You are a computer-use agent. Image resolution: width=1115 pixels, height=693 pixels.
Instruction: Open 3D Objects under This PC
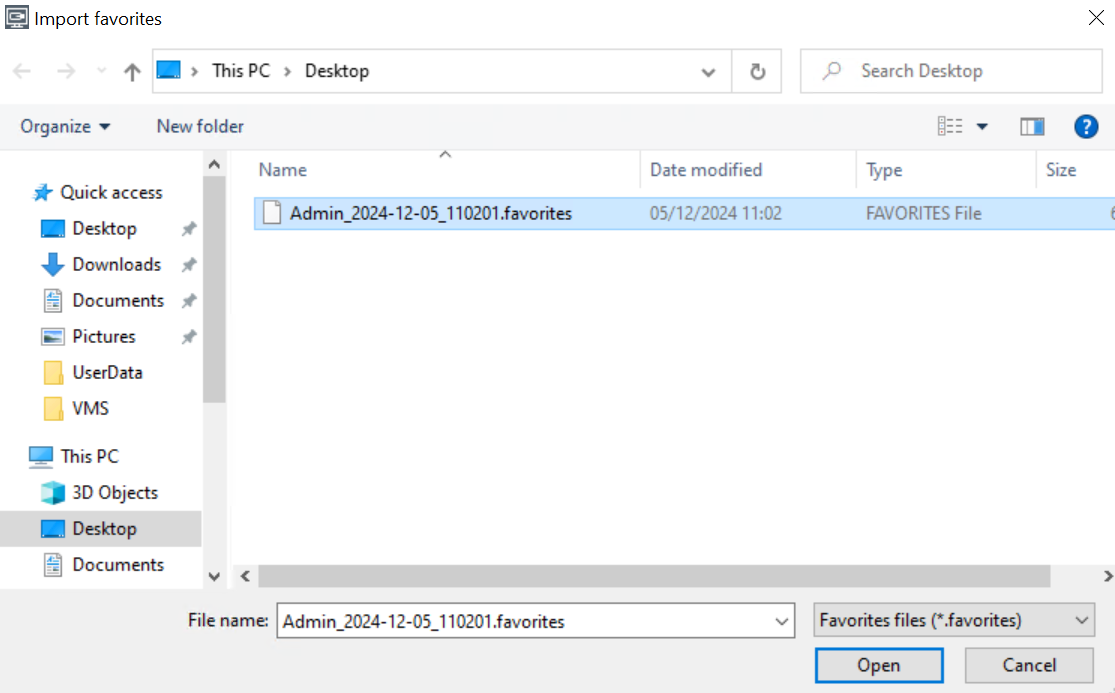114,493
